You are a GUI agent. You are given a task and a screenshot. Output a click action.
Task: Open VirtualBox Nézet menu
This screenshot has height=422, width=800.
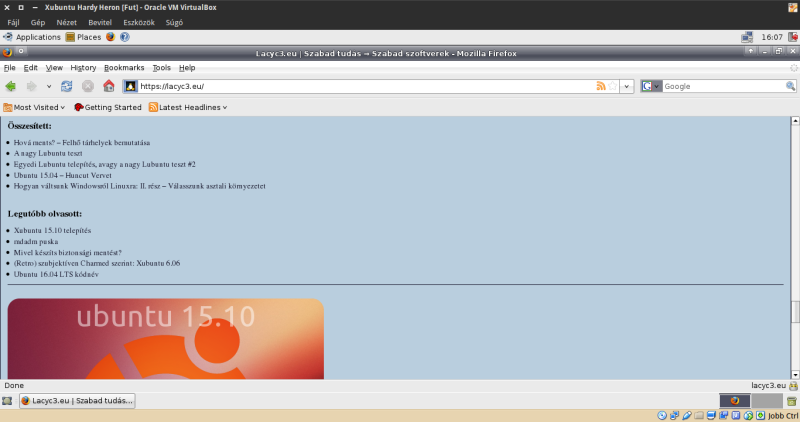(x=66, y=22)
